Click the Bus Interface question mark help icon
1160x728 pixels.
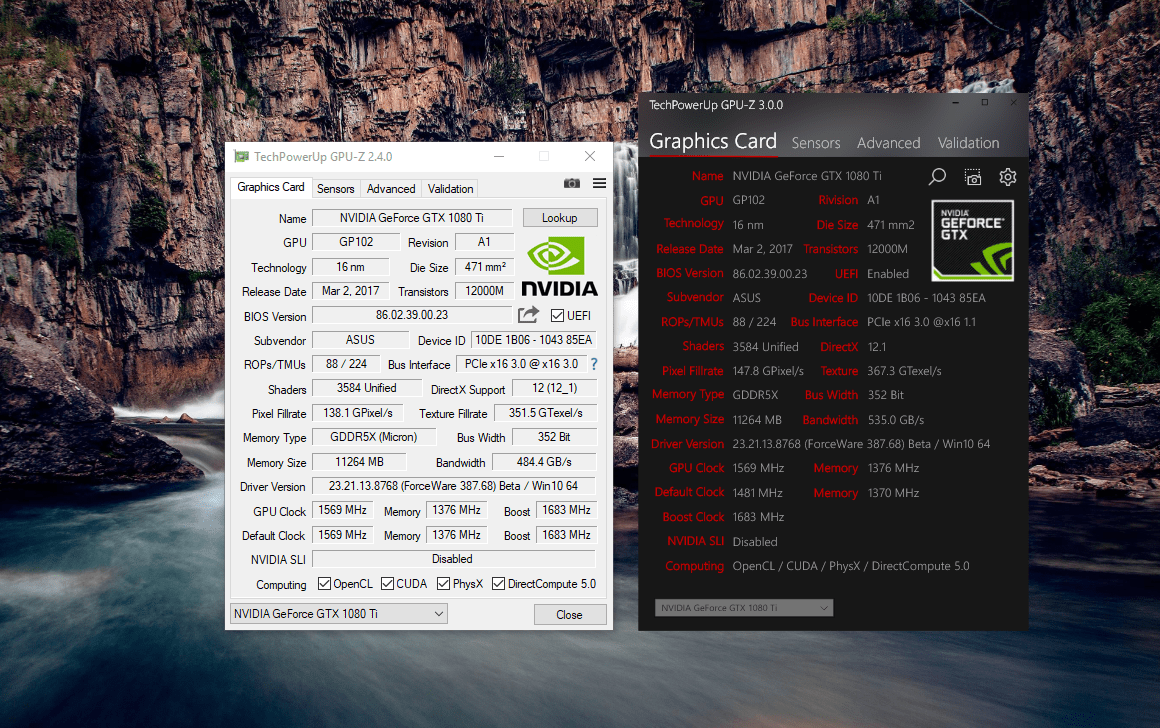click(593, 364)
